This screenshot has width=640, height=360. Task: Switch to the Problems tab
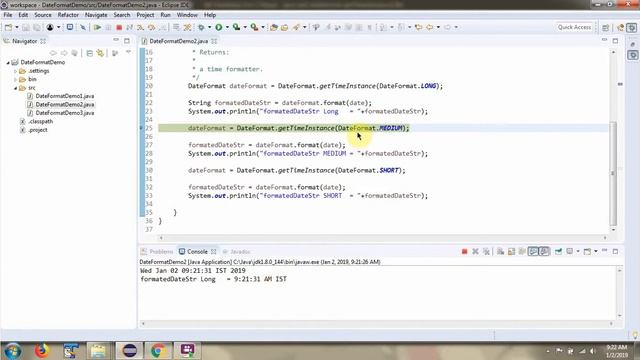(x=158, y=251)
